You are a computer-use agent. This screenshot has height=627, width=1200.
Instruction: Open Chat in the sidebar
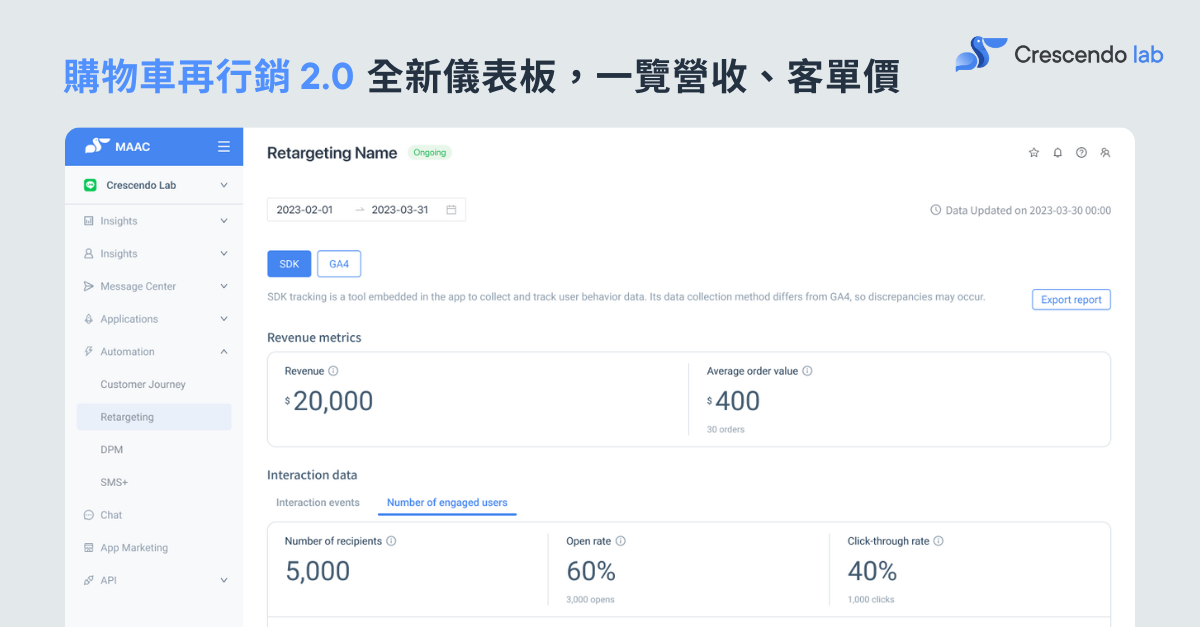(111, 515)
